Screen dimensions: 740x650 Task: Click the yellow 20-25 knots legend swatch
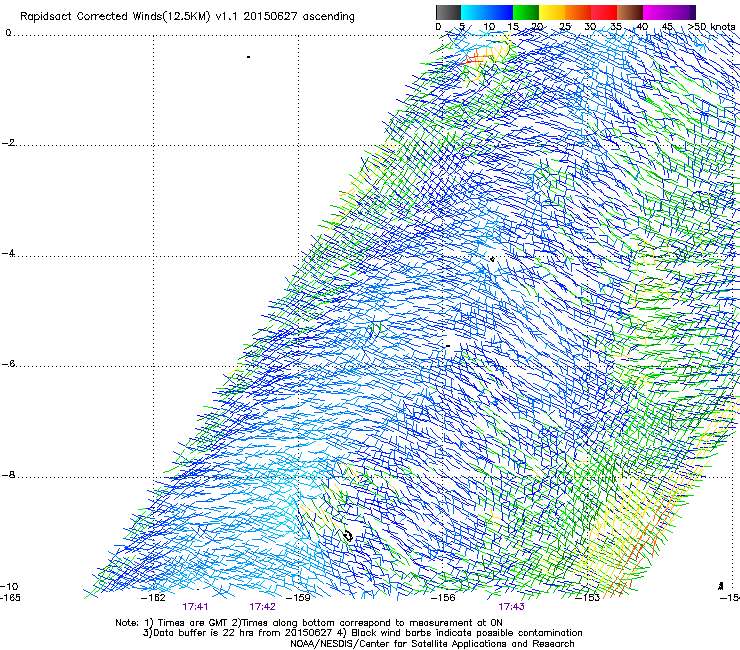pos(552,12)
